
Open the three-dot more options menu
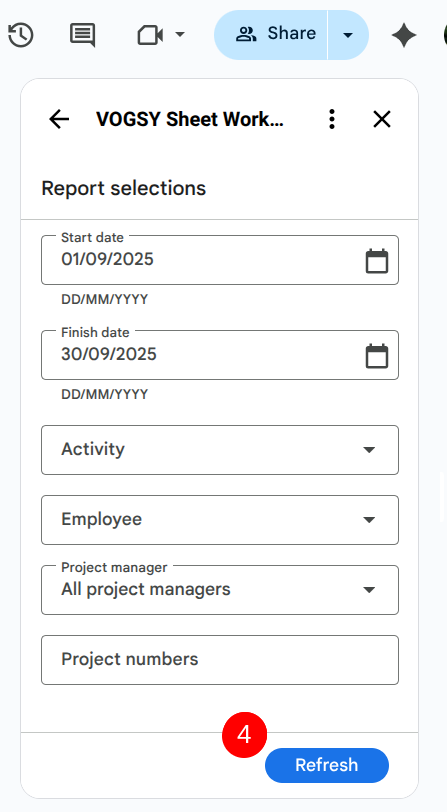tap(332, 120)
